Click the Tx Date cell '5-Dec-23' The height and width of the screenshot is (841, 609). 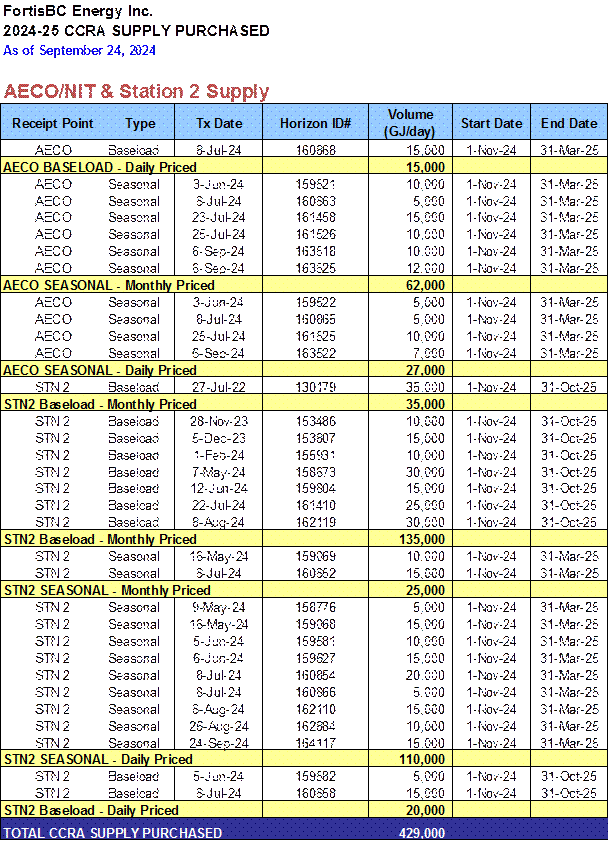coord(219,438)
